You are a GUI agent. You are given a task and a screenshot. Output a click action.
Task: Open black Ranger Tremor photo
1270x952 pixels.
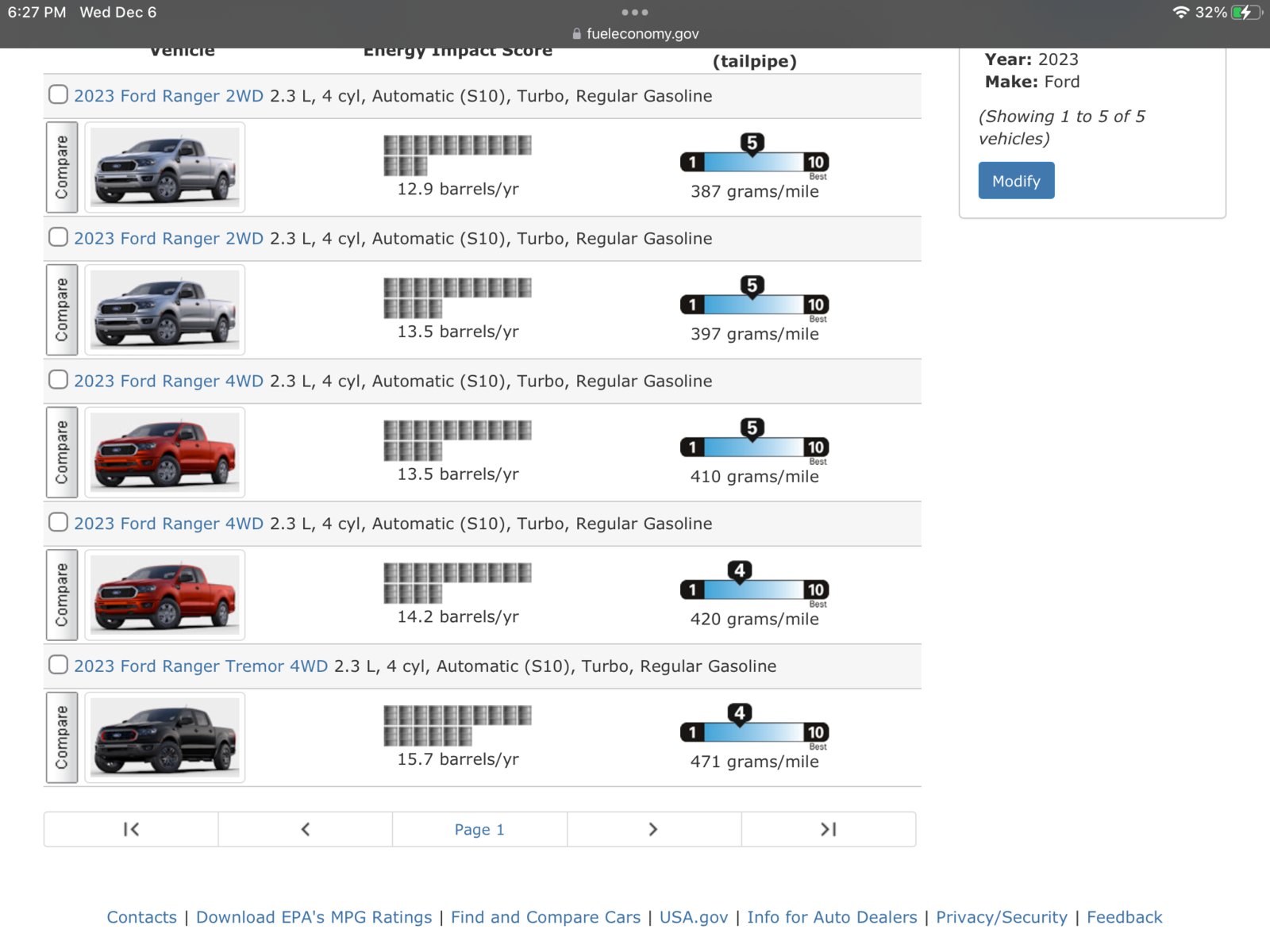165,738
